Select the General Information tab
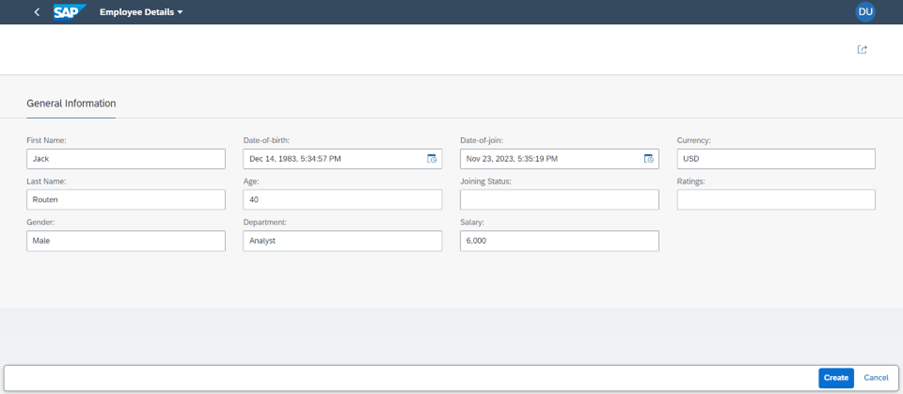Screen dimensions: 903x394 pyautogui.click(x=71, y=104)
